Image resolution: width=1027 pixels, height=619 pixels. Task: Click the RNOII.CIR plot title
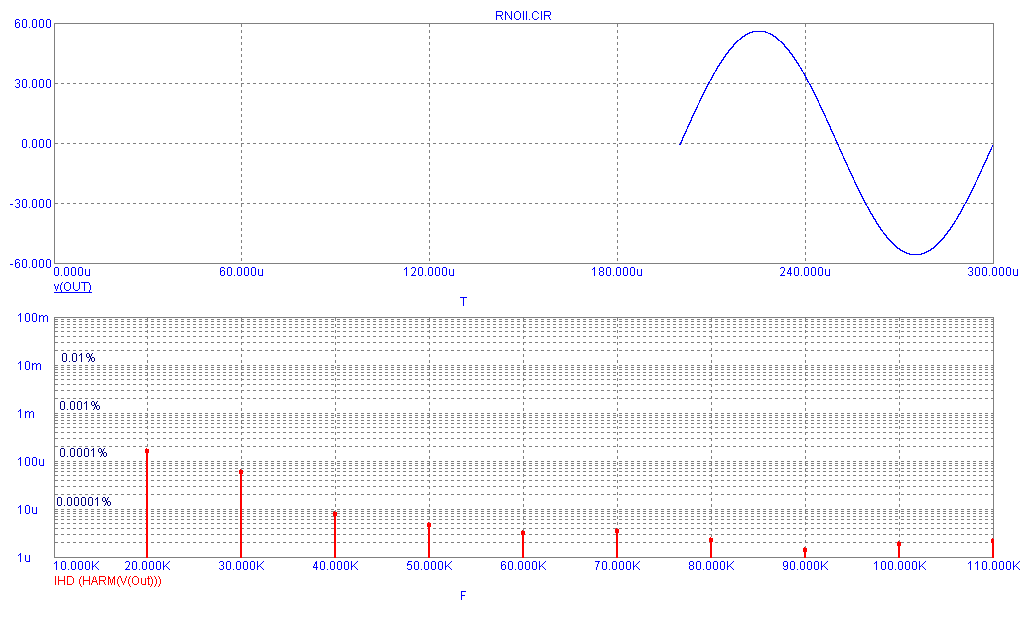523,16
